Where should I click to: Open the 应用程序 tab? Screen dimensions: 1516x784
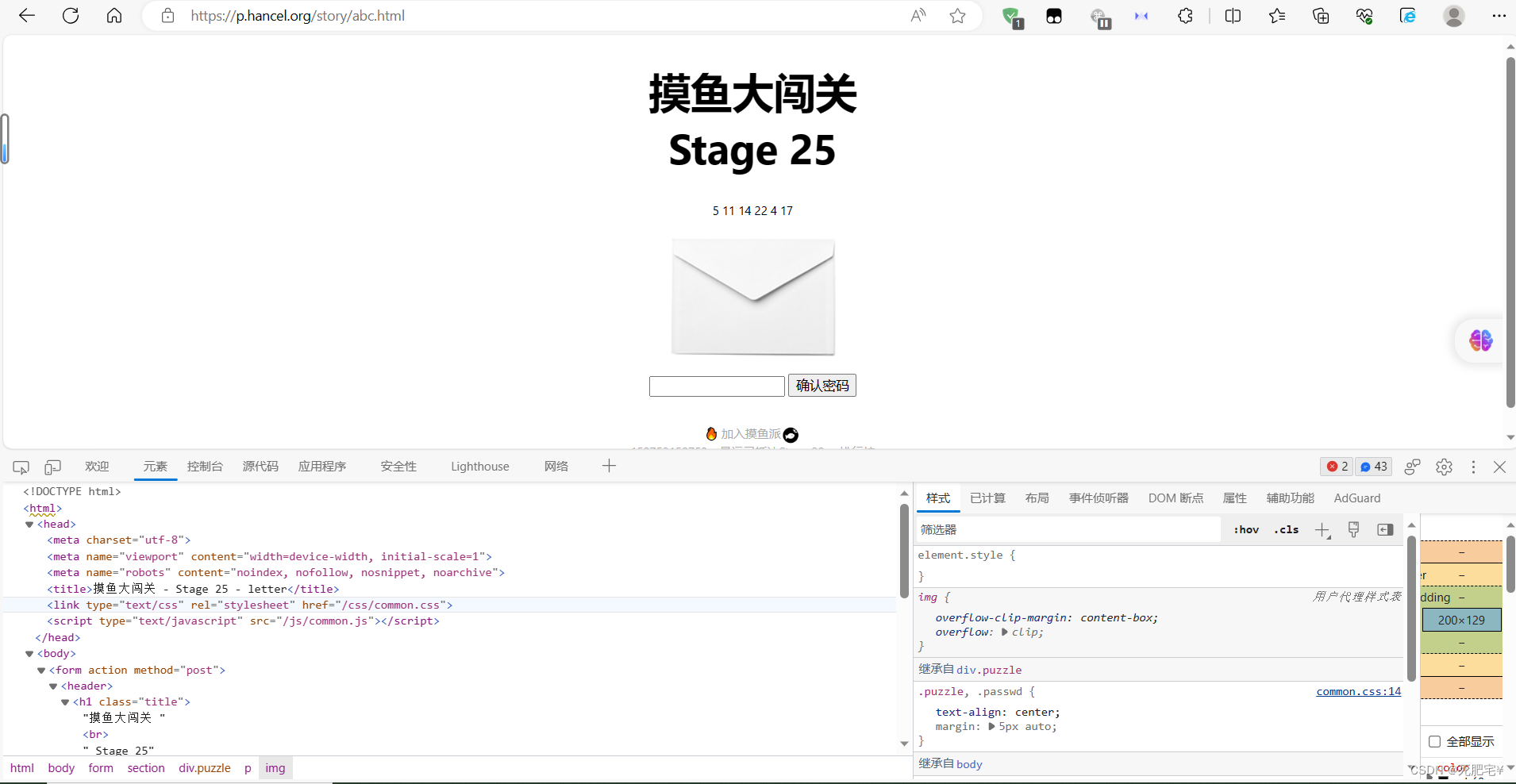tap(322, 467)
